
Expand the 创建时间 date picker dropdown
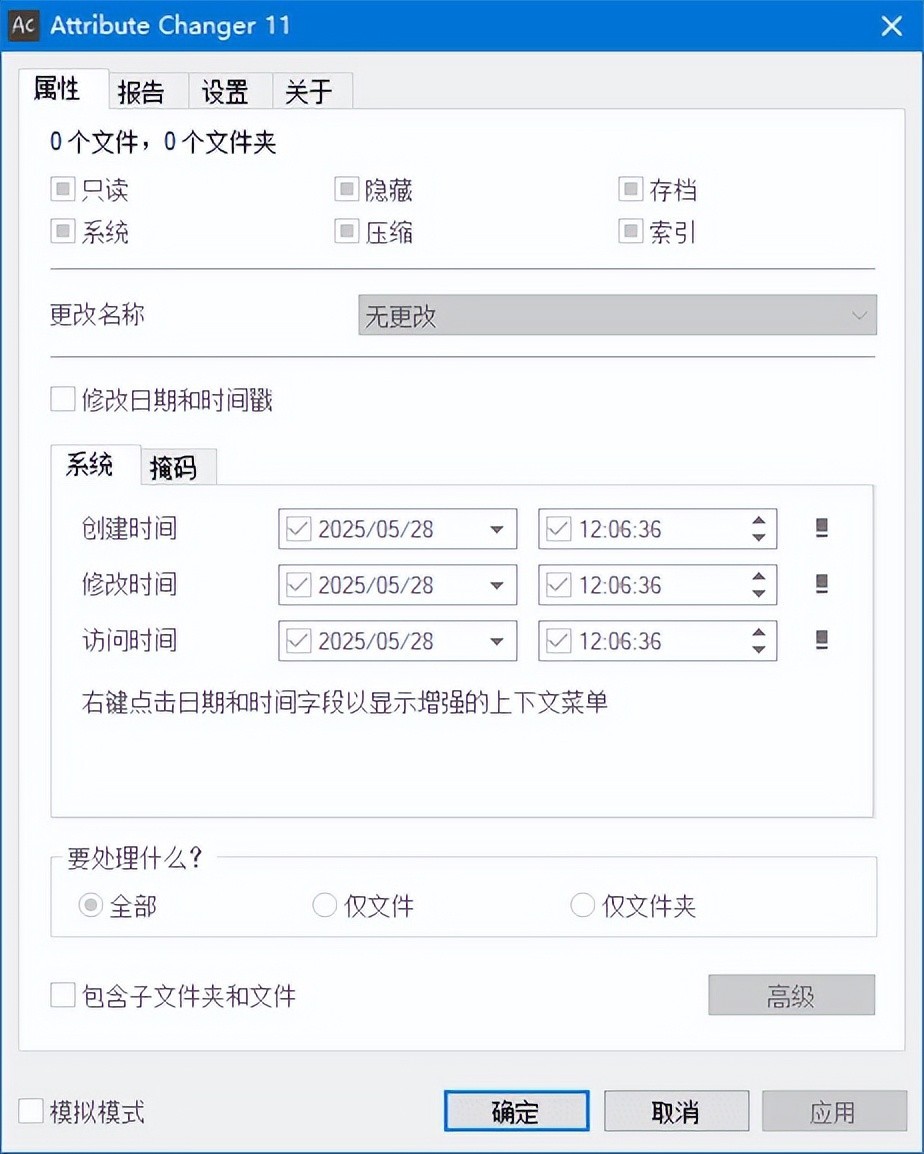click(x=497, y=530)
